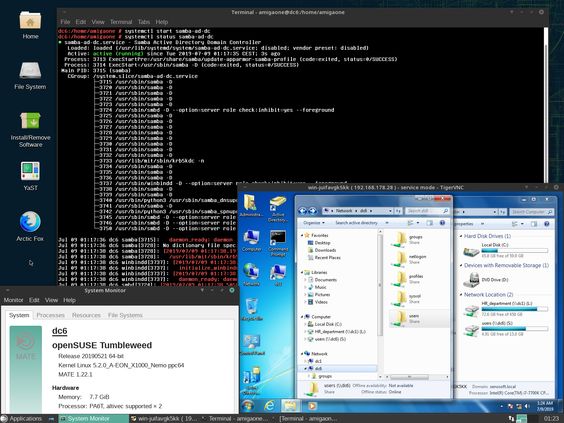Expand the Documents library node

(306, 279)
